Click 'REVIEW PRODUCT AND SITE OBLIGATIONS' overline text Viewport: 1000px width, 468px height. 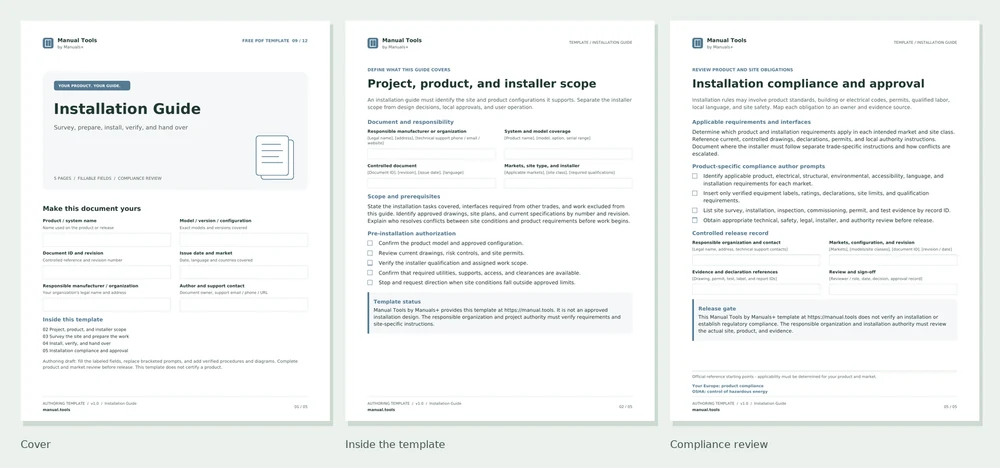(742, 69)
